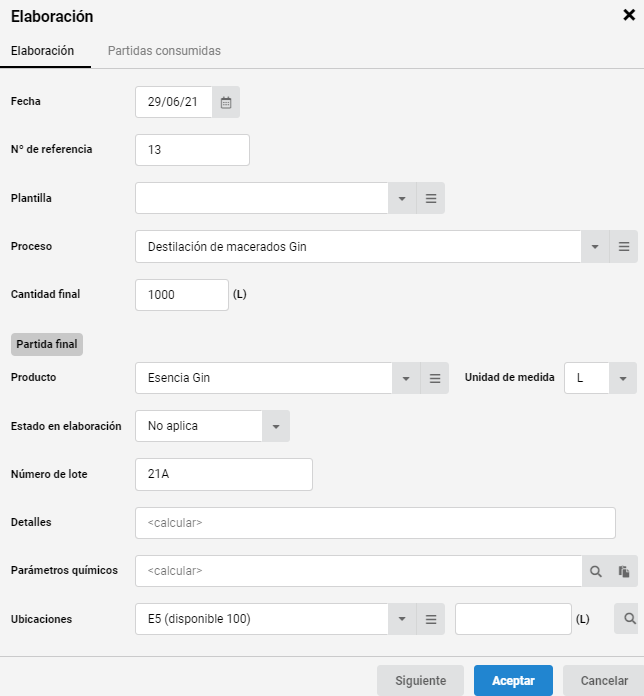Focus the Parámetros químicos input field
The height and width of the screenshot is (696, 644).
pyautogui.click(x=359, y=571)
